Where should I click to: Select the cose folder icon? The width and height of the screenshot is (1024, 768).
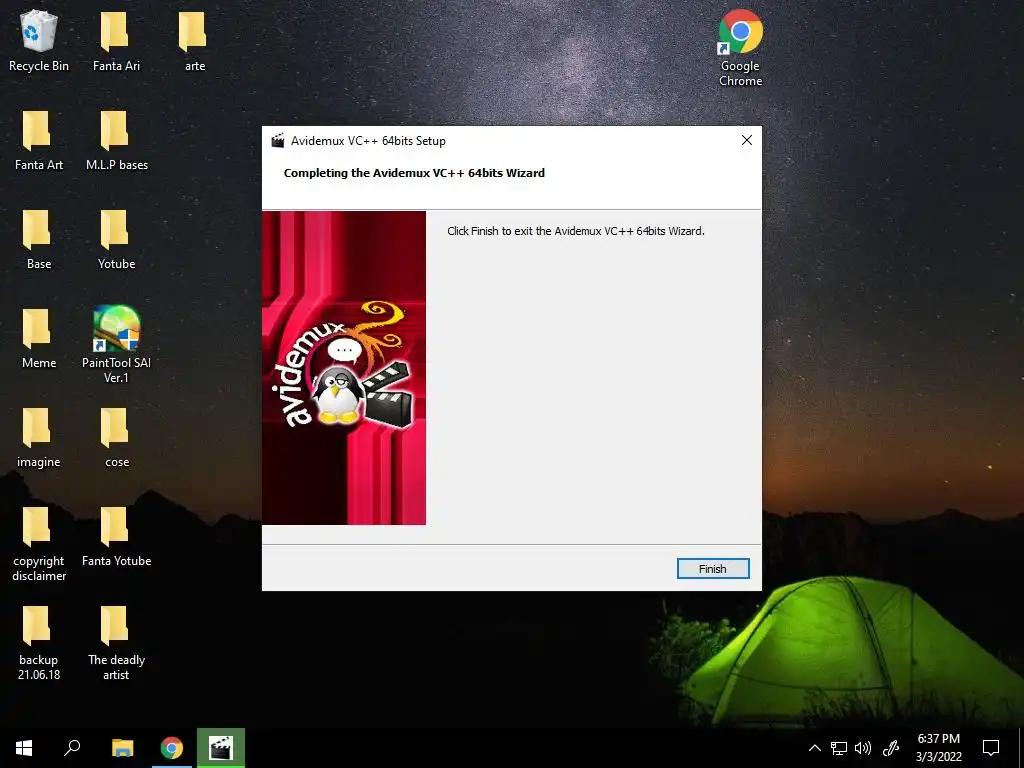116,438
